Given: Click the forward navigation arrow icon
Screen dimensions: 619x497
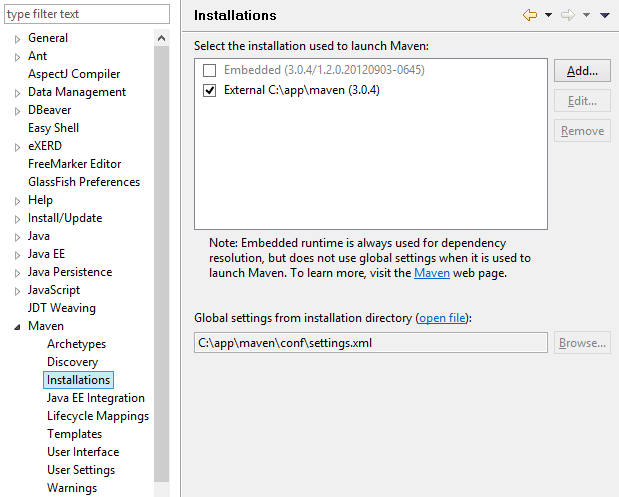Looking at the screenshot, I should (568, 15).
